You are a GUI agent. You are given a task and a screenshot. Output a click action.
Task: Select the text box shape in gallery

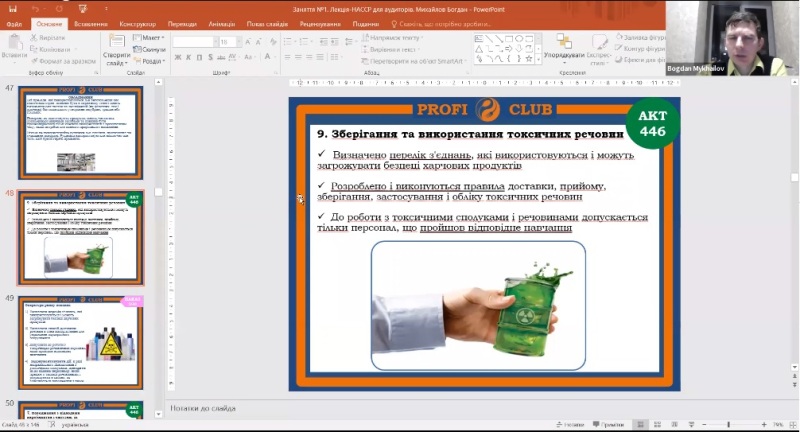tap(479, 39)
